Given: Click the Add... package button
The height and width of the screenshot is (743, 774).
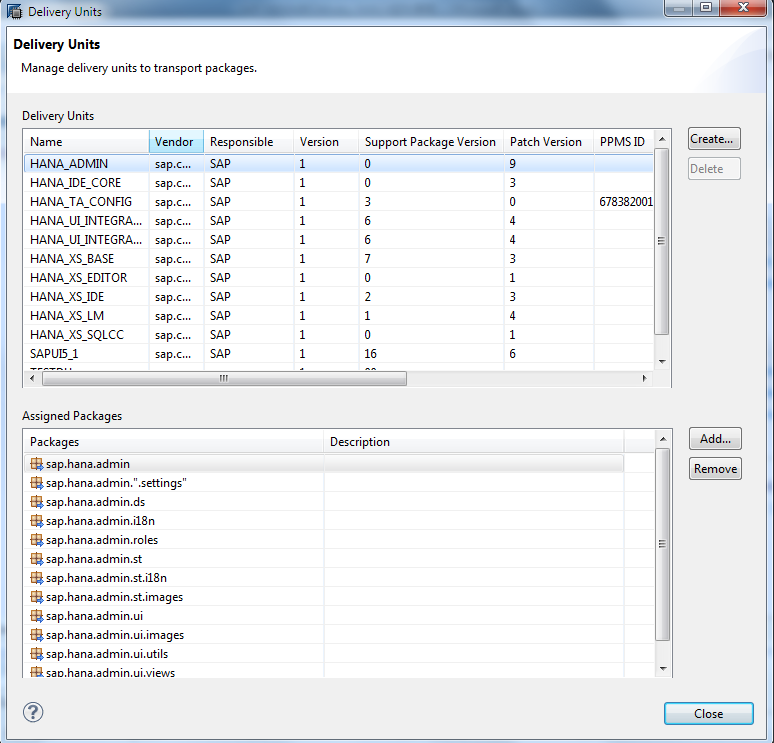Looking at the screenshot, I should point(715,438).
